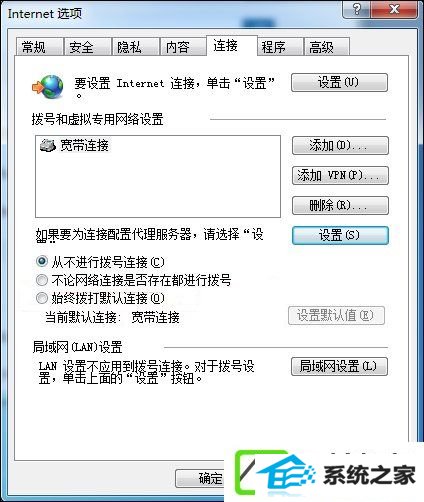Click the 添加 VPN(P)... button
Screen dimensions: 424x502
340,175
